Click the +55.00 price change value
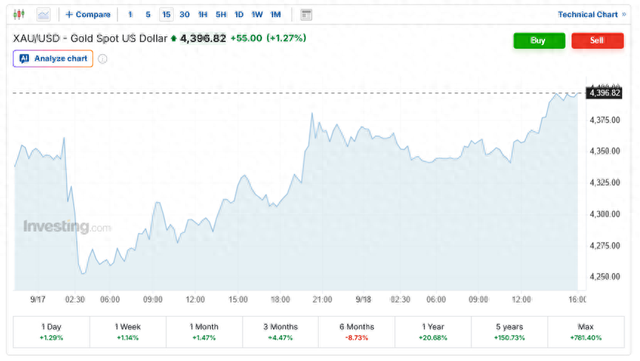The height and width of the screenshot is (361, 640). tap(246, 38)
